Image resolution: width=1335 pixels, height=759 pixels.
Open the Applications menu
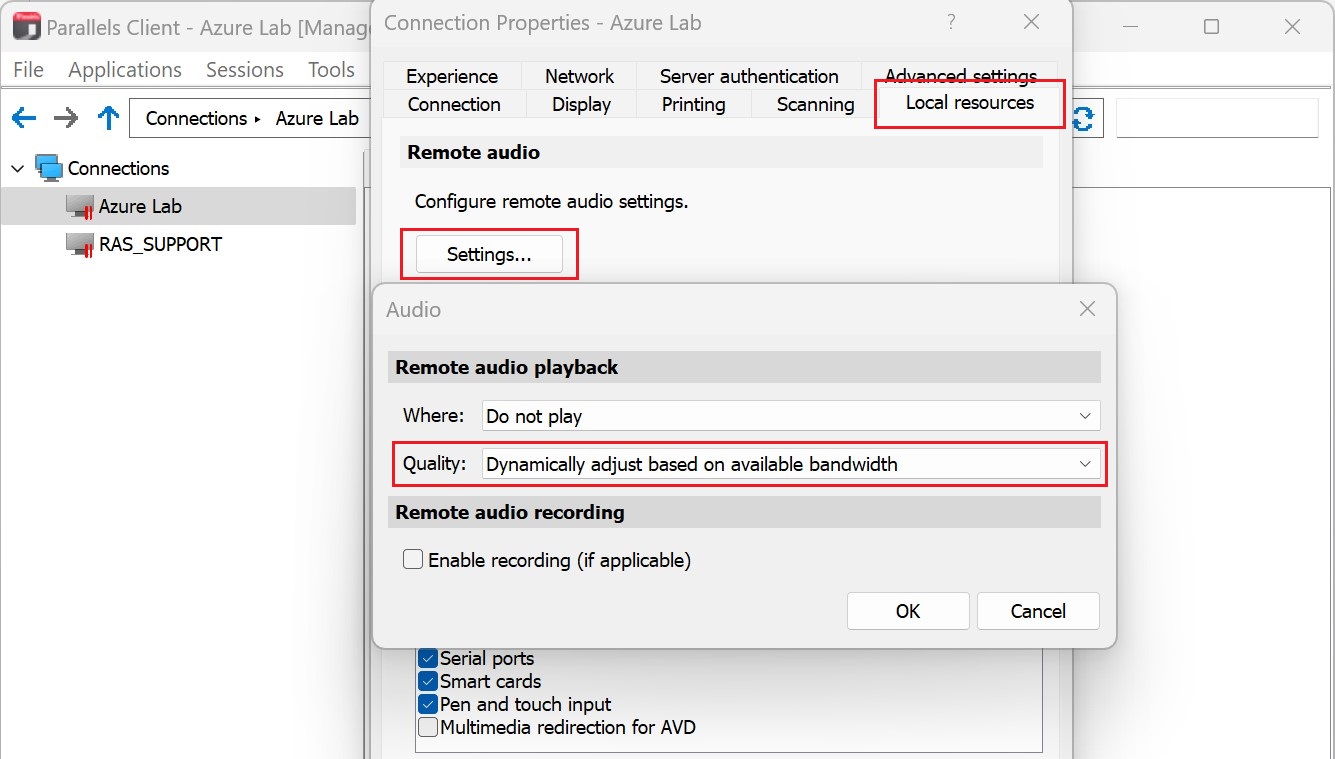click(x=125, y=70)
